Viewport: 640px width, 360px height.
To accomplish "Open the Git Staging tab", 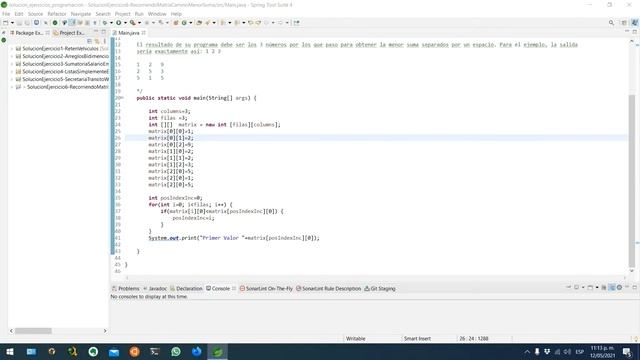I will tap(380, 289).
